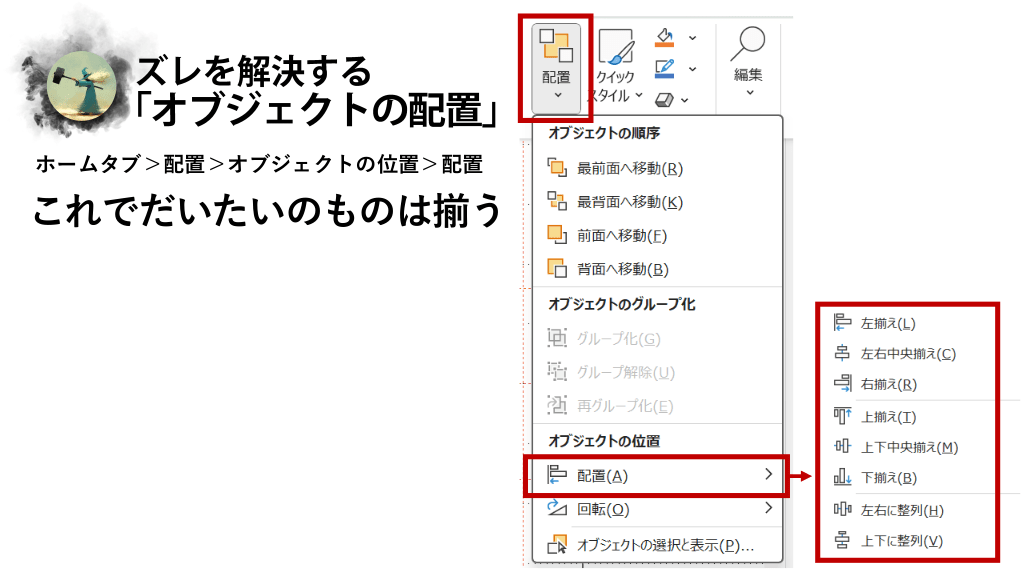This screenshot has width=1024, height=576.
Task: Expand the shape fill dropdown arrow
Action: pos(692,38)
